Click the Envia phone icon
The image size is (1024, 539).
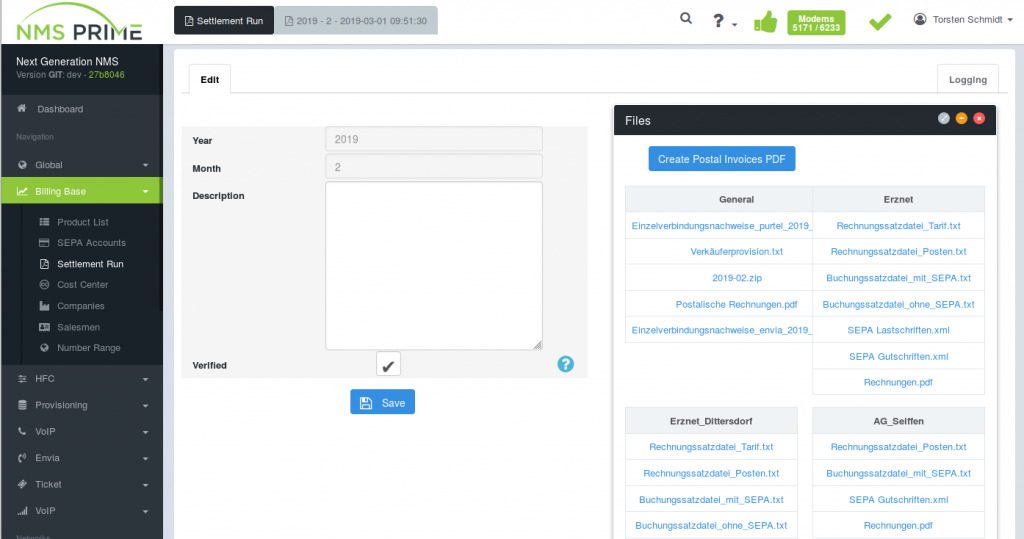22,458
